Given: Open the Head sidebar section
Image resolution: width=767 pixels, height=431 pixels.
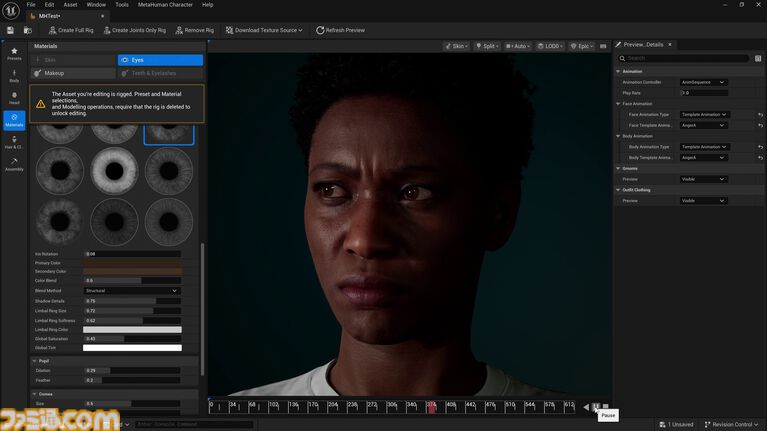Looking at the screenshot, I should click(x=14, y=98).
